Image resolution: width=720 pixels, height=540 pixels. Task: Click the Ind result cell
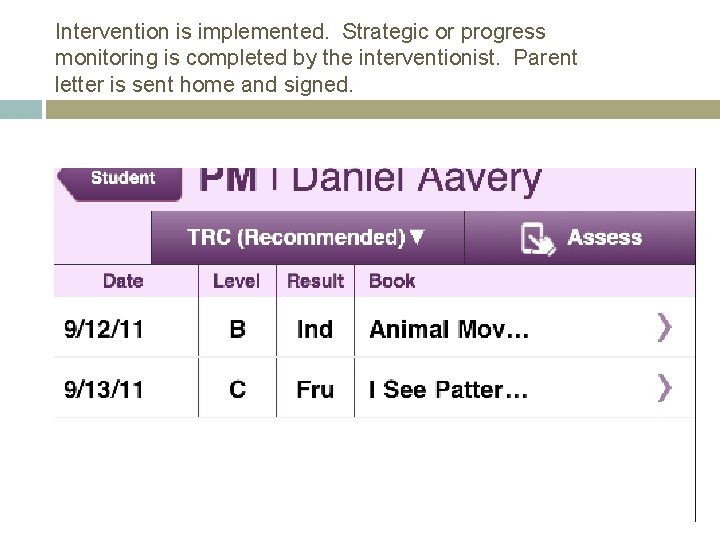coord(315,329)
